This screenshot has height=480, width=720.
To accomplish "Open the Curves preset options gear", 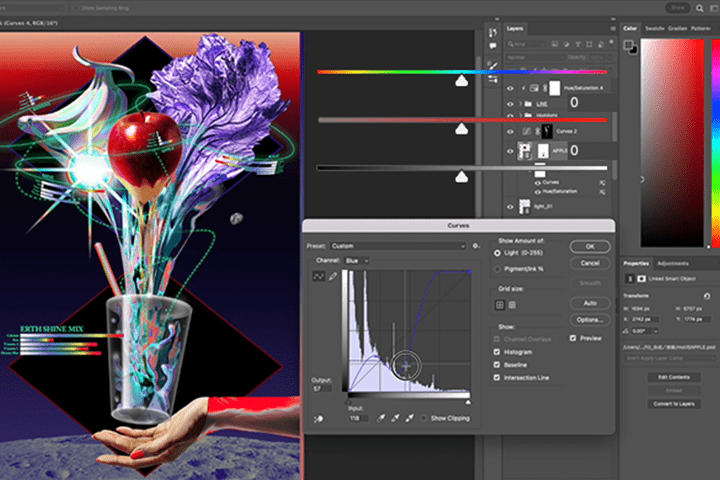I will (x=476, y=246).
